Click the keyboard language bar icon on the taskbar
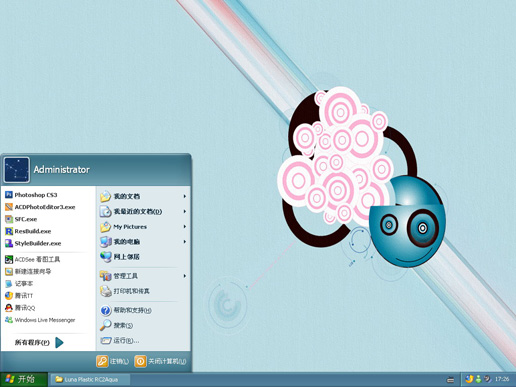Image resolution: width=516 pixels, height=387 pixels. [450, 379]
